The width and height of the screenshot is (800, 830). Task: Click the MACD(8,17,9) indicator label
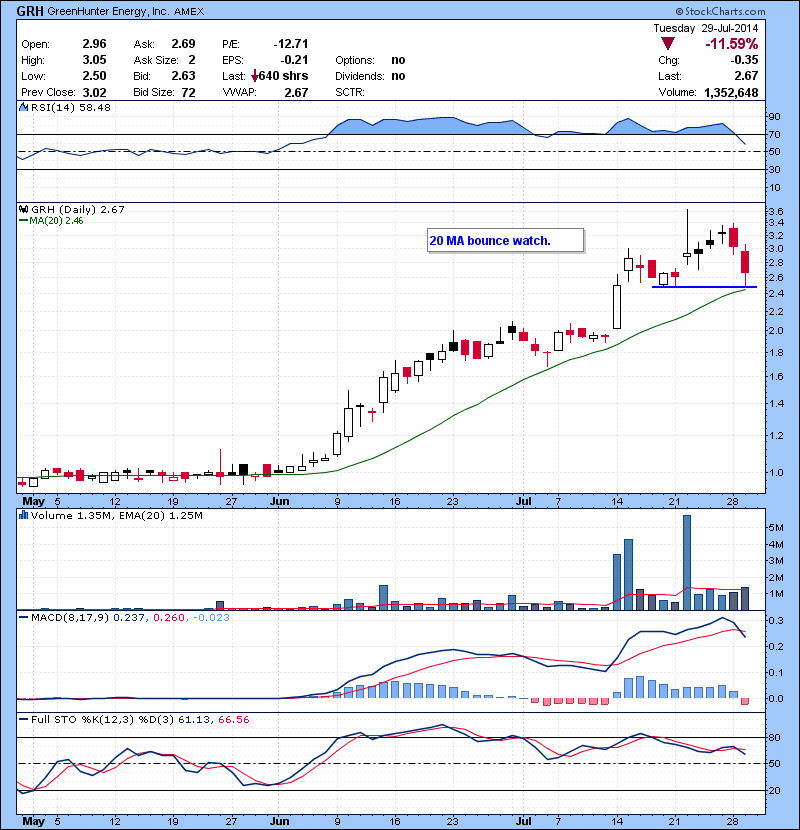coord(70,618)
